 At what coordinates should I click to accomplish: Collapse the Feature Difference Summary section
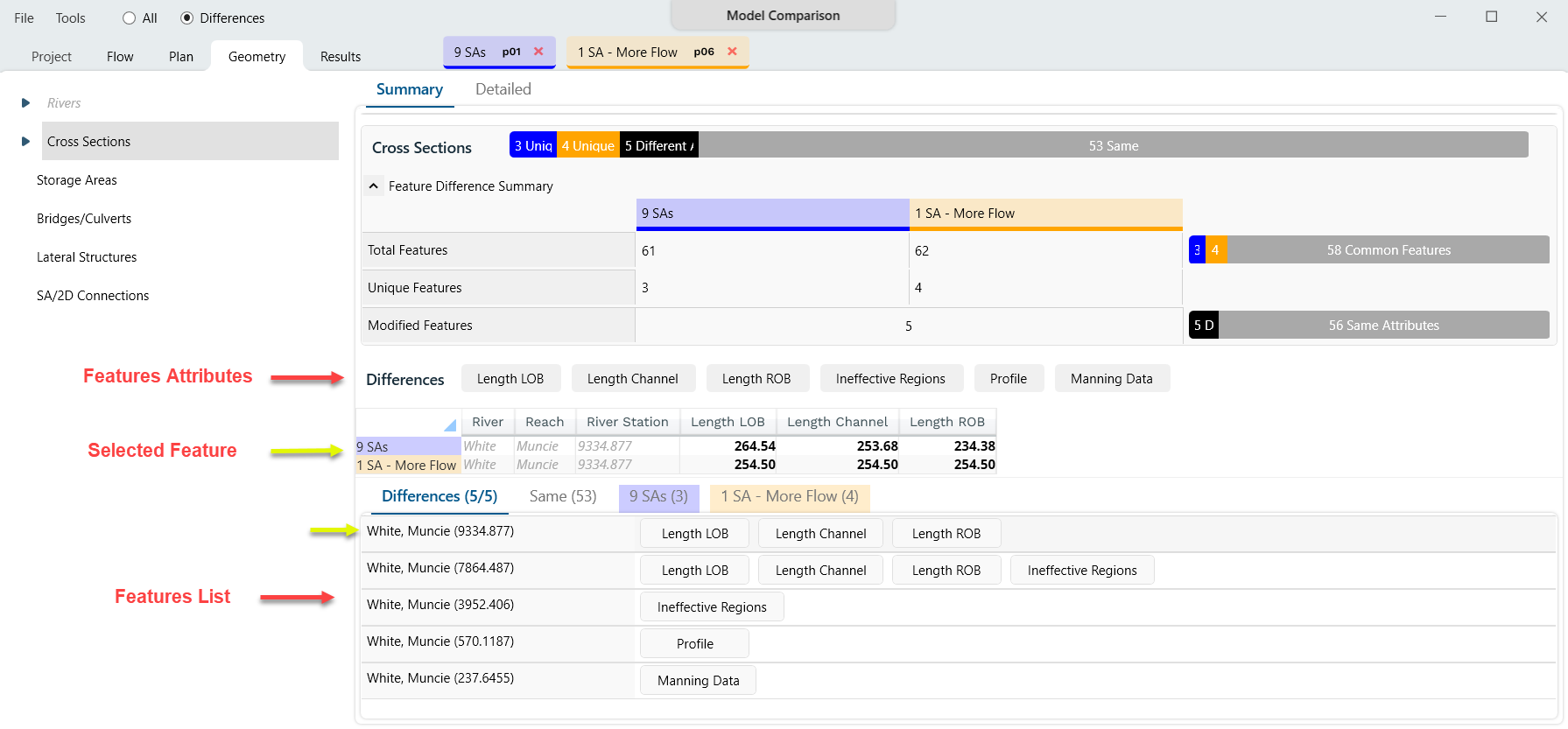point(374,186)
